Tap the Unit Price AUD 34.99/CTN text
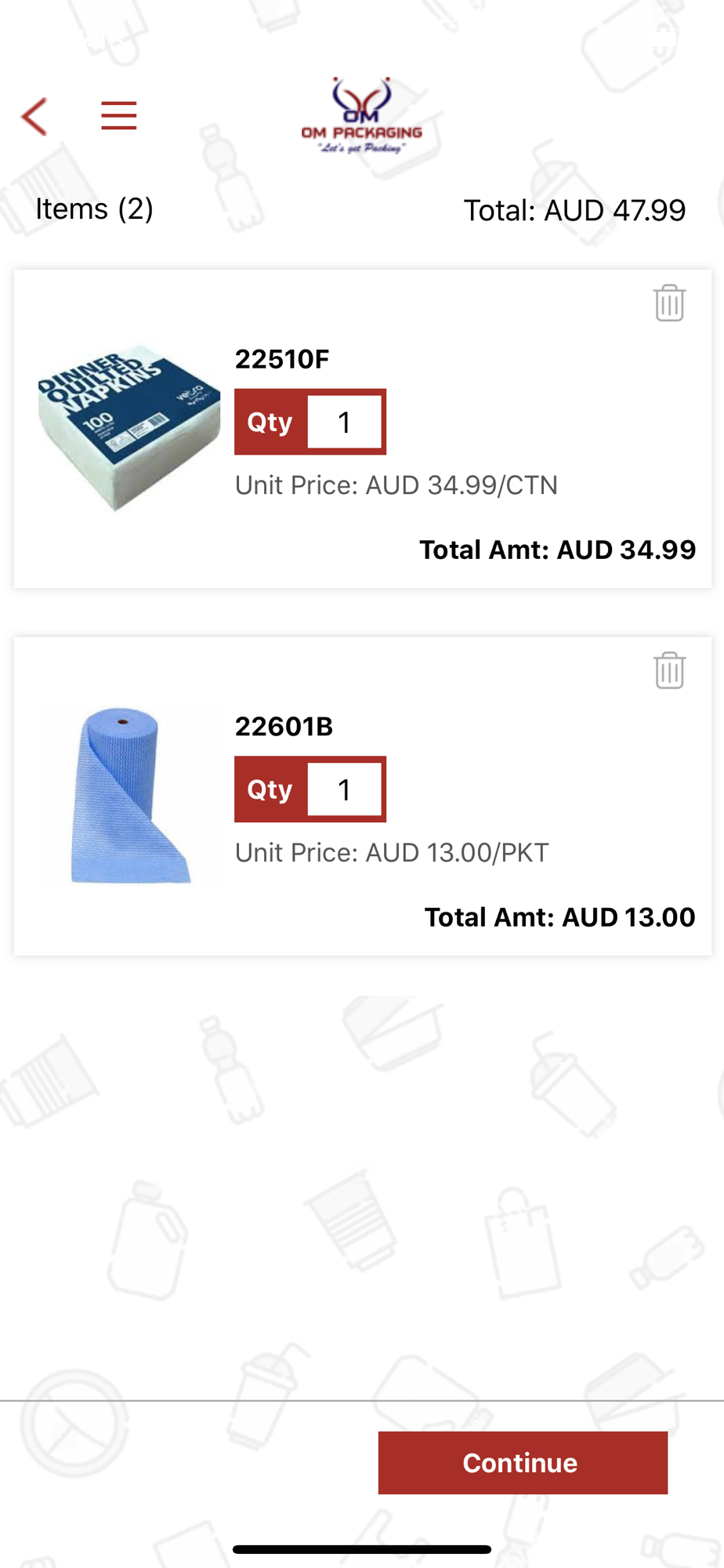This screenshot has width=724, height=1568. click(396, 485)
